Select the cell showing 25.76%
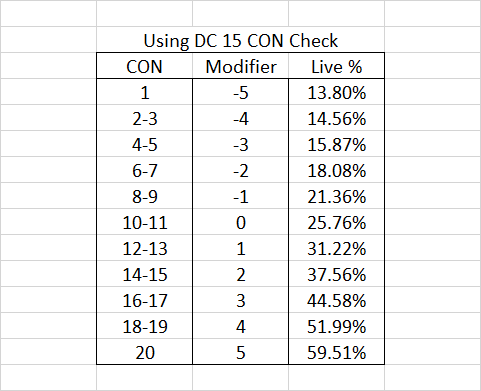Screen dimensions: 481x391 pos(336,222)
